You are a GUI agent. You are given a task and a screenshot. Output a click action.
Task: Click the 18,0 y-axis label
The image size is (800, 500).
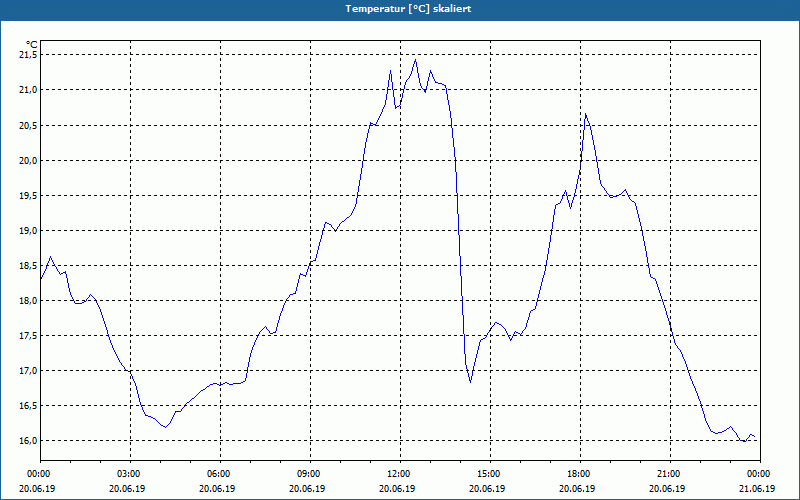point(28,301)
